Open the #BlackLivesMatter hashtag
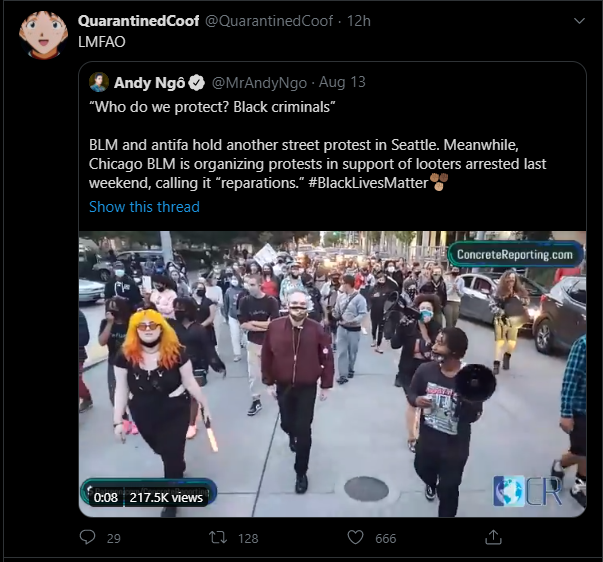The width and height of the screenshot is (603, 562). [x=368, y=183]
